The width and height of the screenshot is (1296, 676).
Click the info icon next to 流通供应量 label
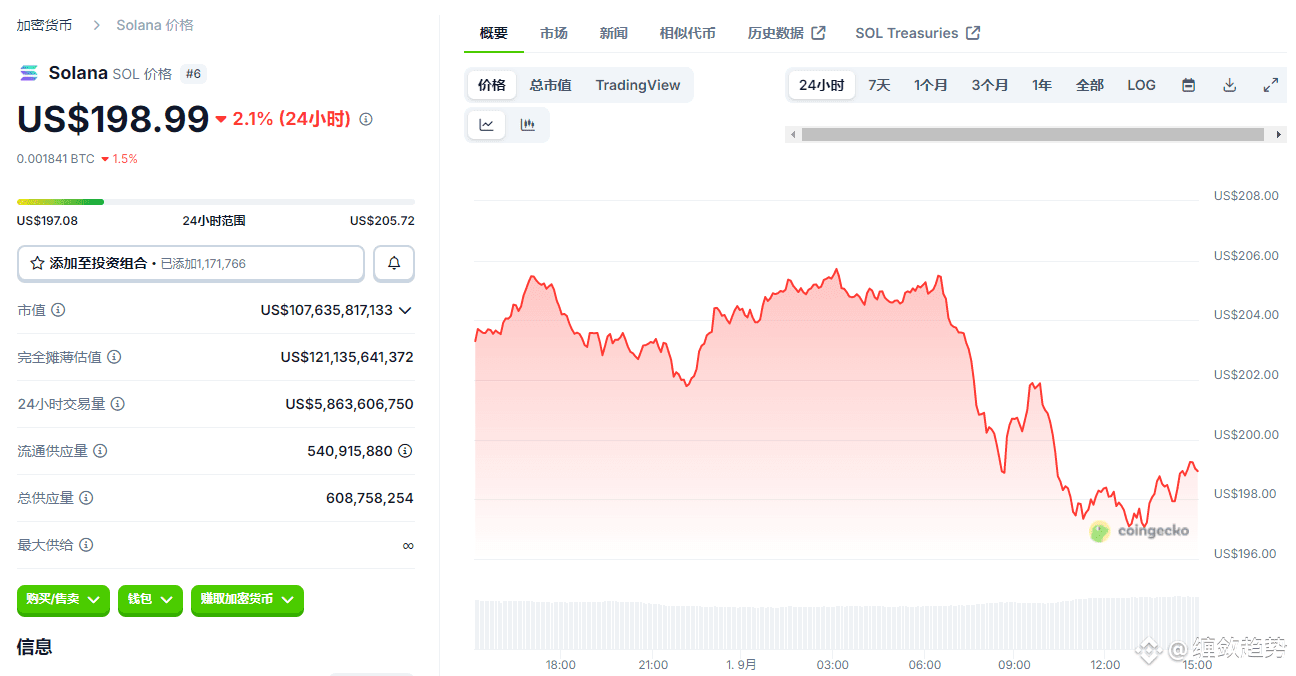(x=100, y=451)
